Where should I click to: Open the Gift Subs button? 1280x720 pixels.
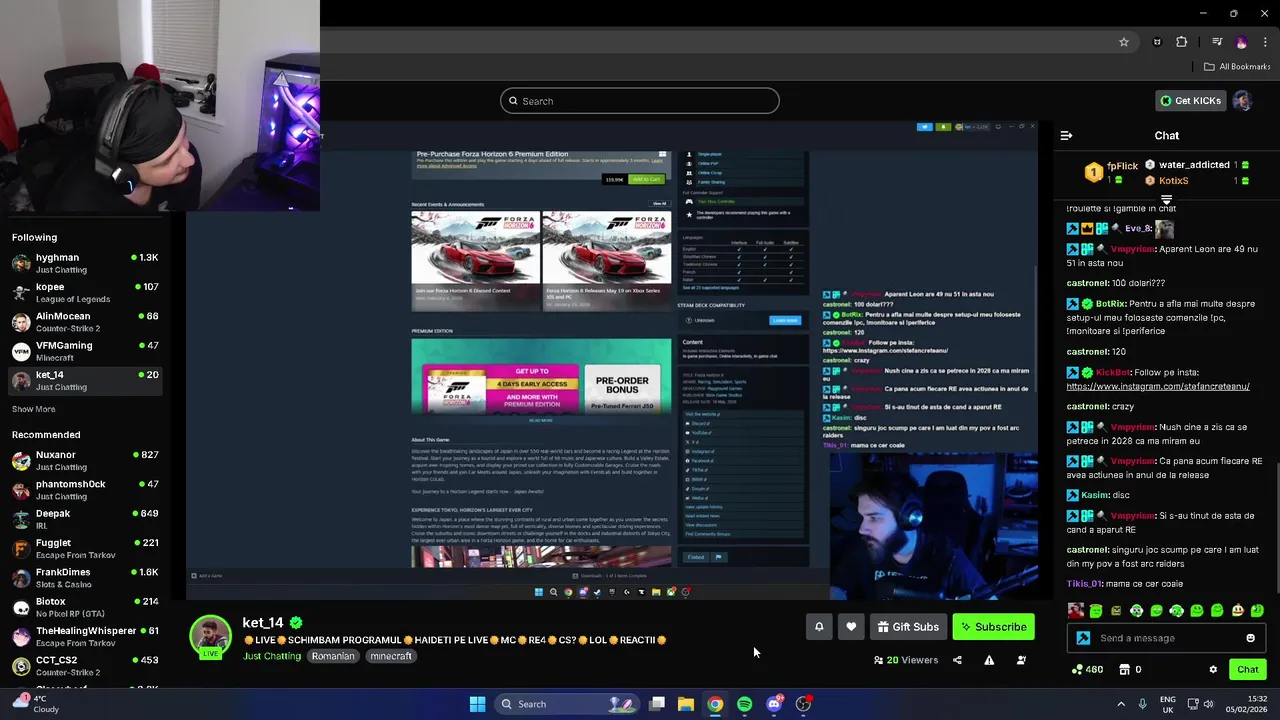click(908, 627)
